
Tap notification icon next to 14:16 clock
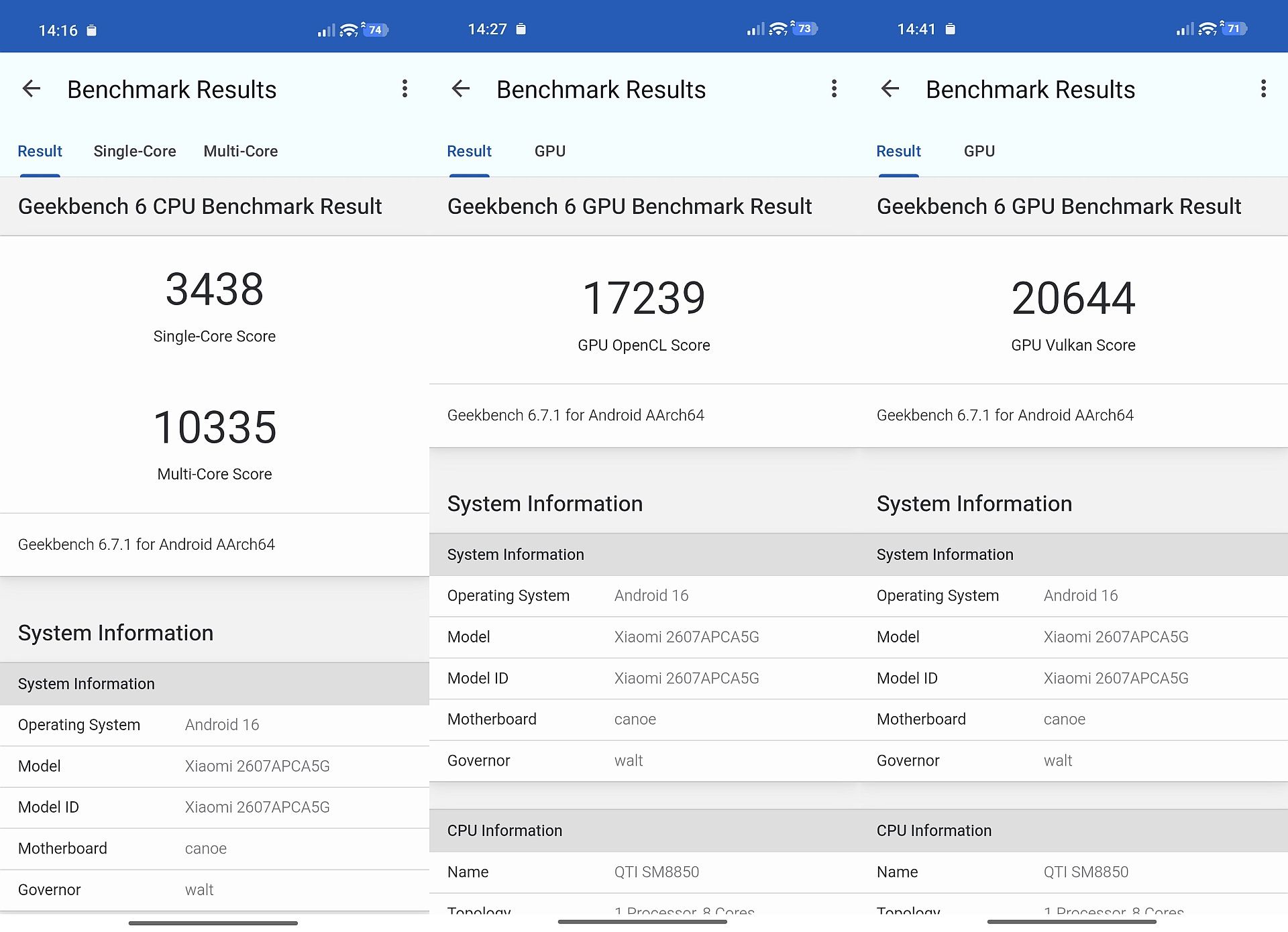[x=92, y=30]
